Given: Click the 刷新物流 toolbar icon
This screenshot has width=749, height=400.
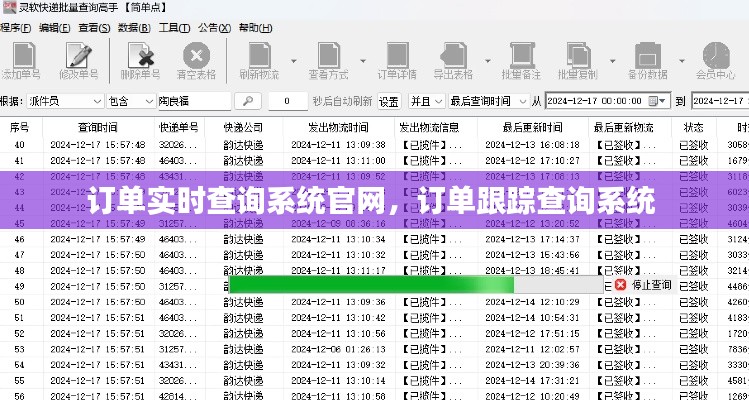Looking at the screenshot, I should click(259, 59).
